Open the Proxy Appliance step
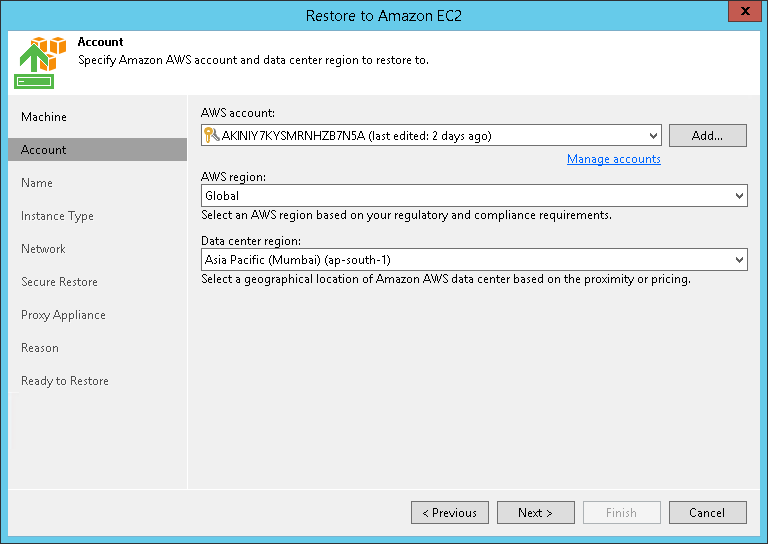 pyautogui.click(x=63, y=315)
